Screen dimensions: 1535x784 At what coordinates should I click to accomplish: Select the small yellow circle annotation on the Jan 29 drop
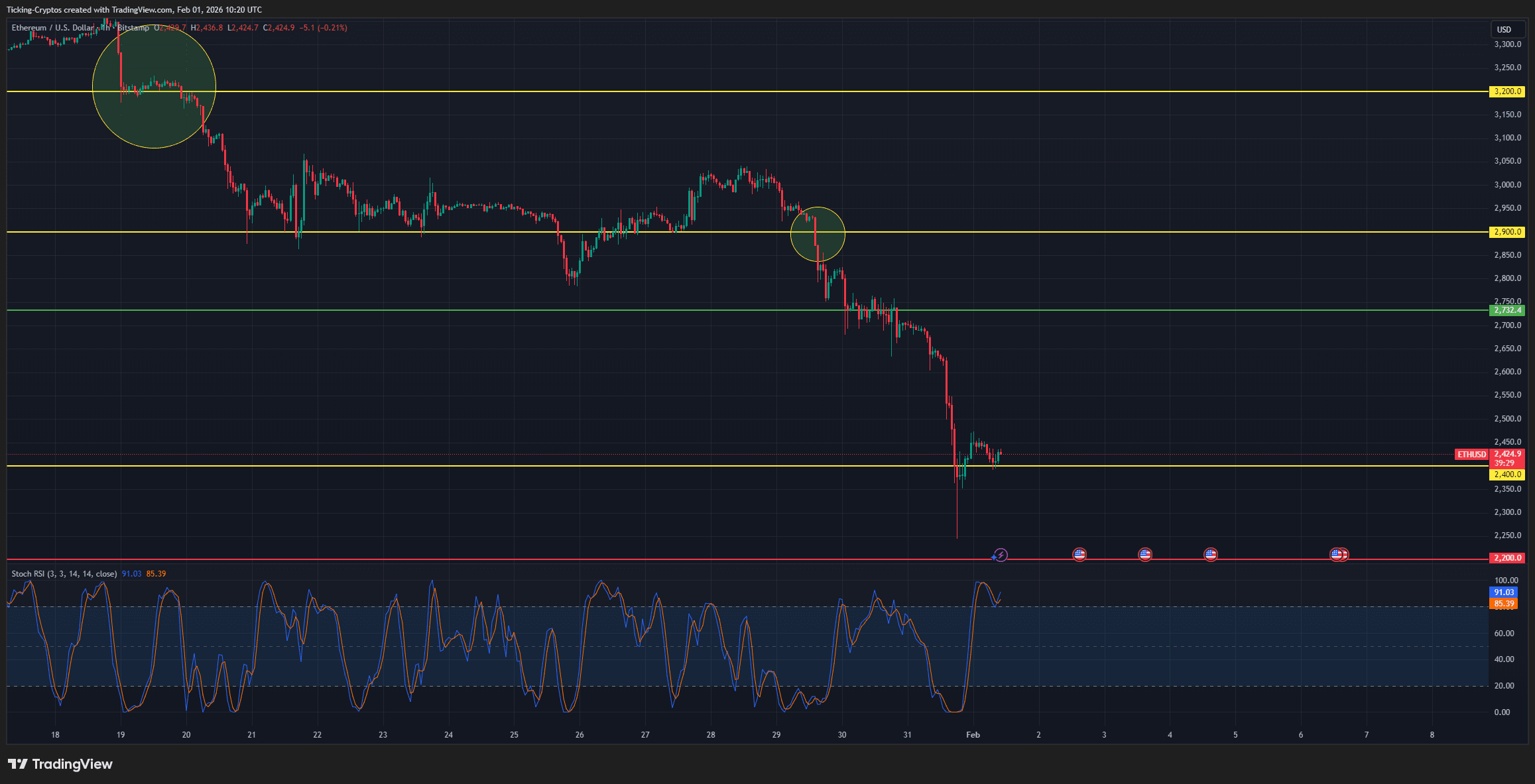[818, 234]
